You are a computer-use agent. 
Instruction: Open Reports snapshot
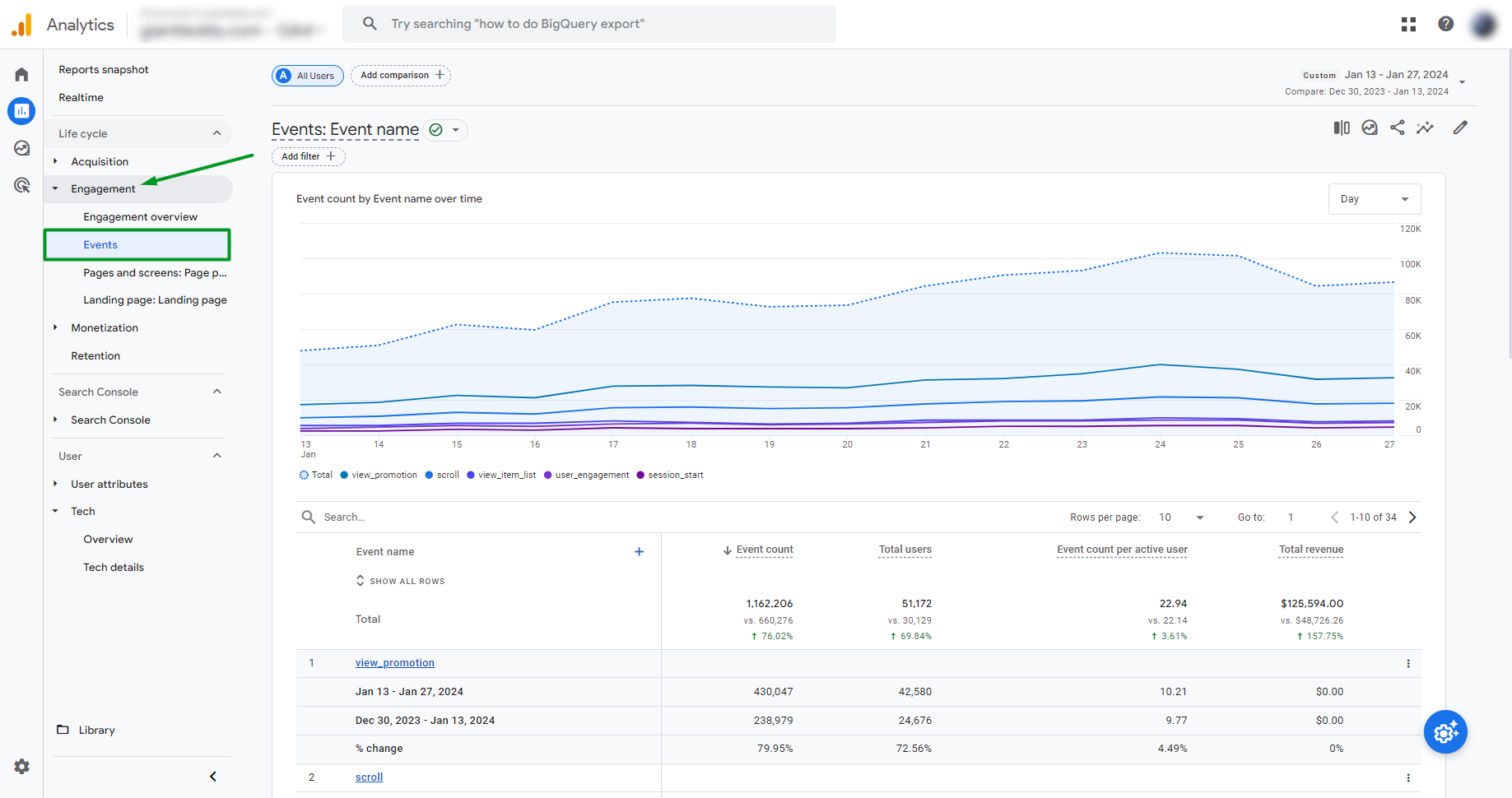[x=104, y=70]
